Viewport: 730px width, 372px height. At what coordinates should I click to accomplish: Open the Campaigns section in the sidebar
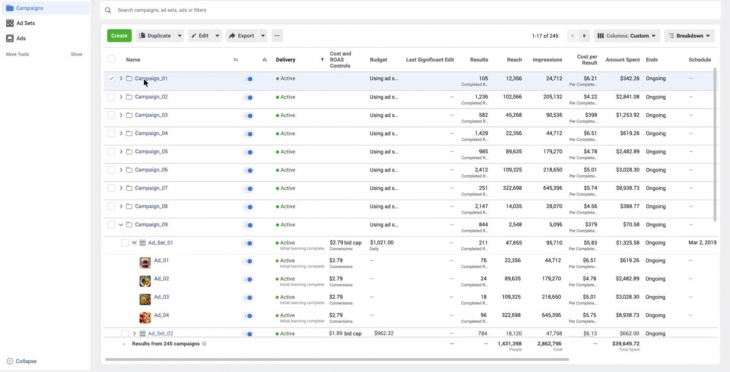tap(45, 8)
